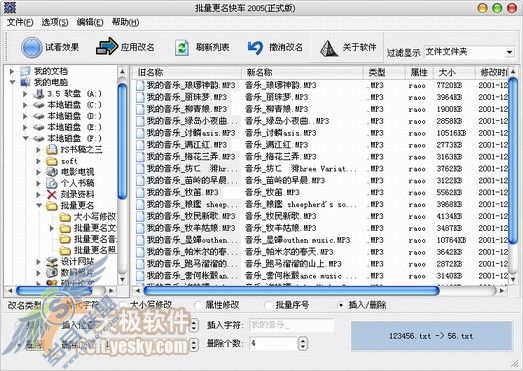Select the 我的电脑 computer icon
The image size is (523, 371).
25,82
